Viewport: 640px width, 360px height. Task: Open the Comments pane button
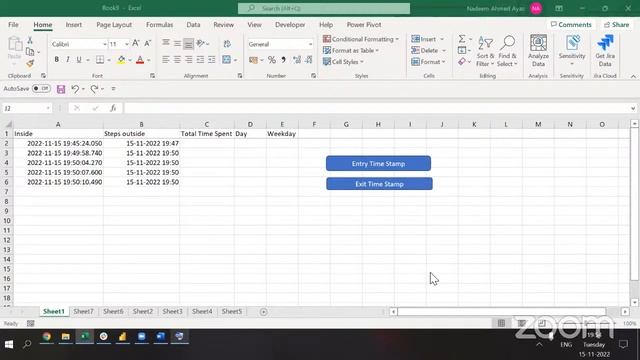571,24
